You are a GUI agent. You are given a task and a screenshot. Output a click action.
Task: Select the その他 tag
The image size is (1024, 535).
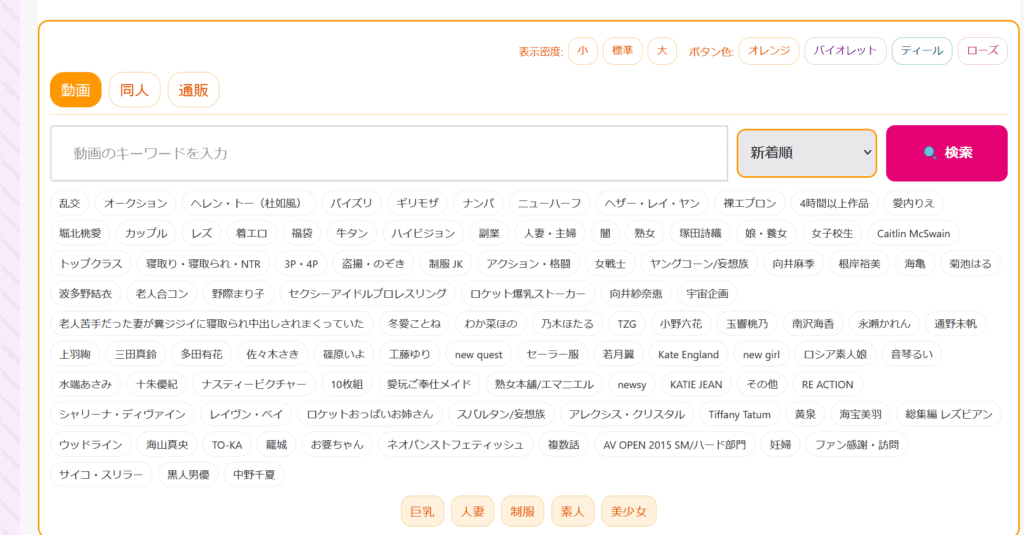point(761,385)
